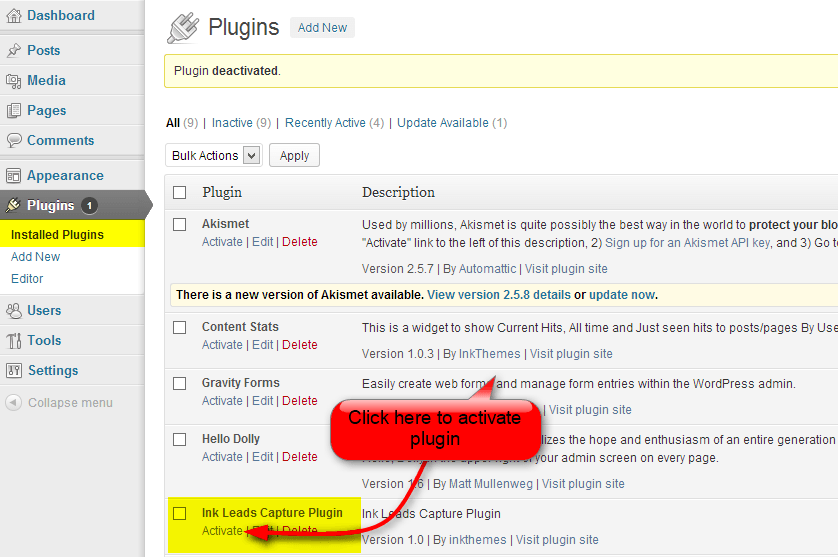Delete the Gravity Forms plugin
Screen dimensions: 838x557
pos(300,401)
